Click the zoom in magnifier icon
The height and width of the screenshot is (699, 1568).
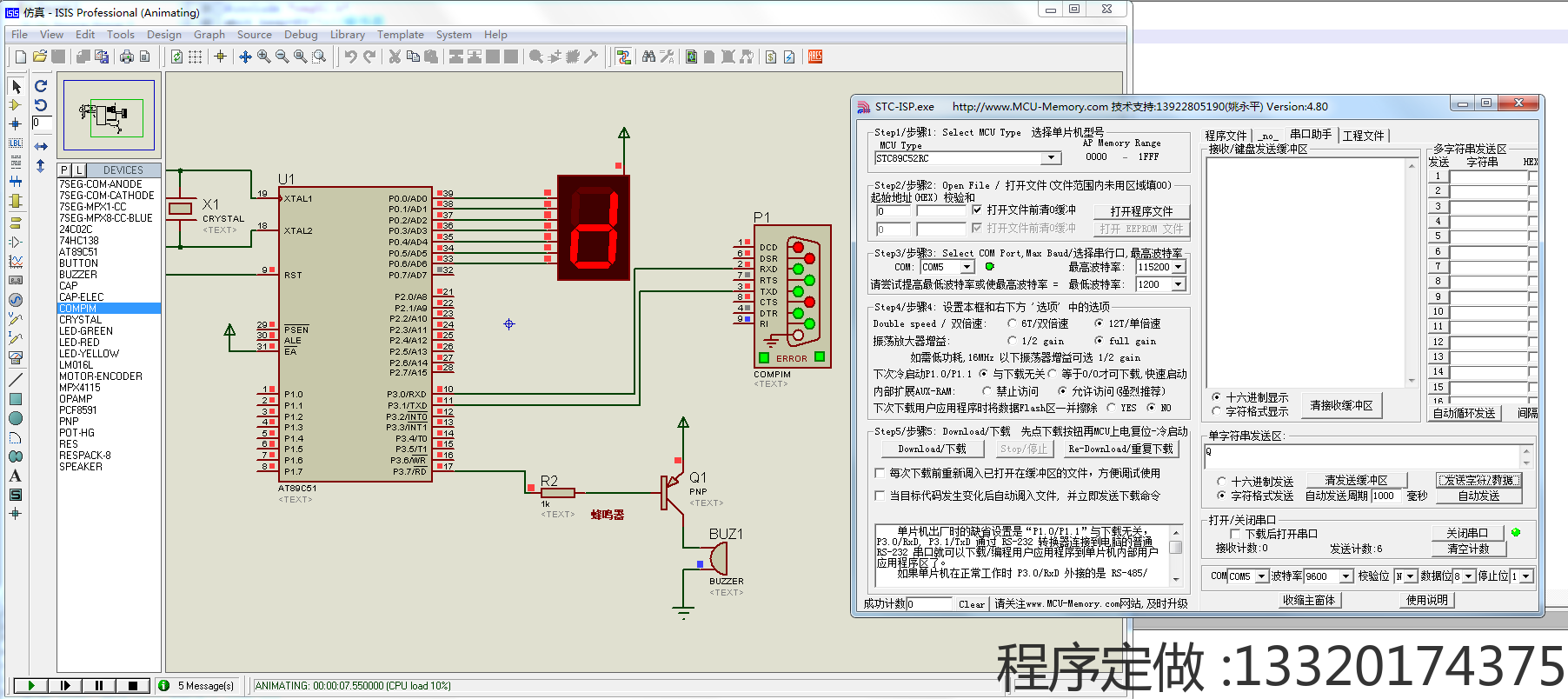[263, 57]
